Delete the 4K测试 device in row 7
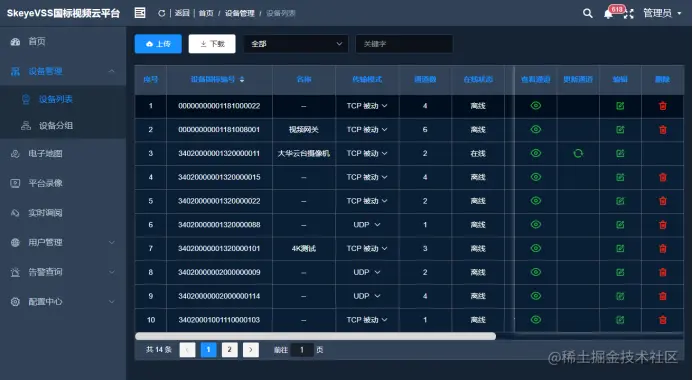This screenshot has width=693, height=380. pos(663,248)
